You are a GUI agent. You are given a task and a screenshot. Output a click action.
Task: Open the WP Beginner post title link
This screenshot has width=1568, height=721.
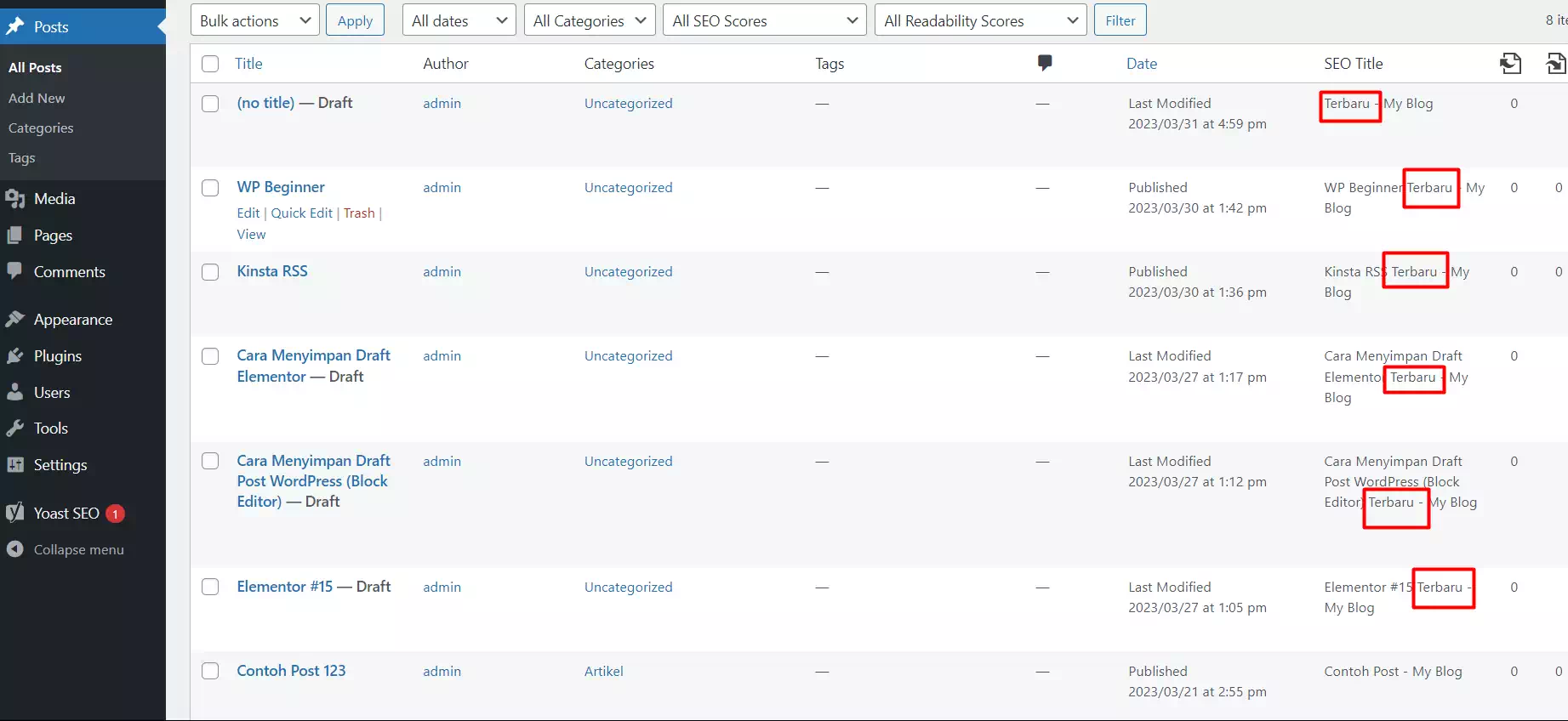point(281,187)
